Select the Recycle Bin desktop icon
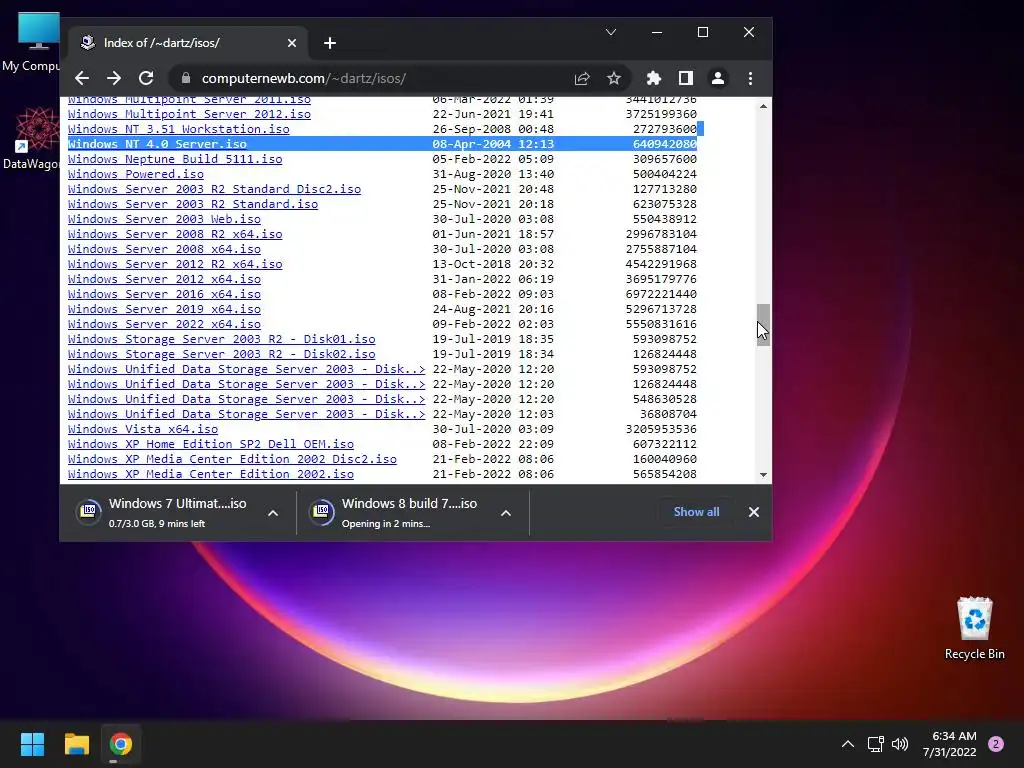The image size is (1024, 768). (x=974, y=628)
